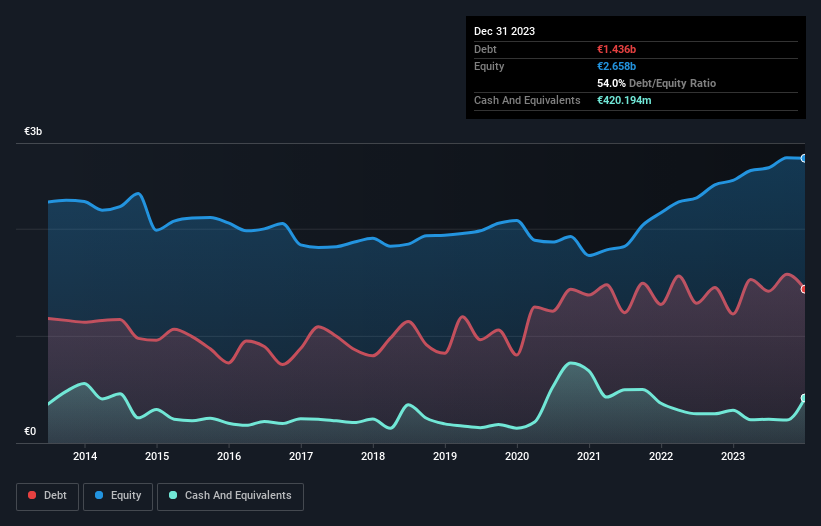Click the Debt row label in tooltip
This screenshot has width=821, height=526.
(485, 49)
